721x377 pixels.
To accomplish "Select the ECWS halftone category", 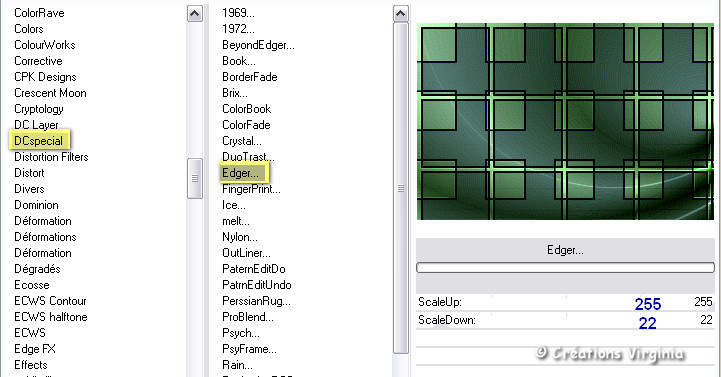I will tap(51, 317).
